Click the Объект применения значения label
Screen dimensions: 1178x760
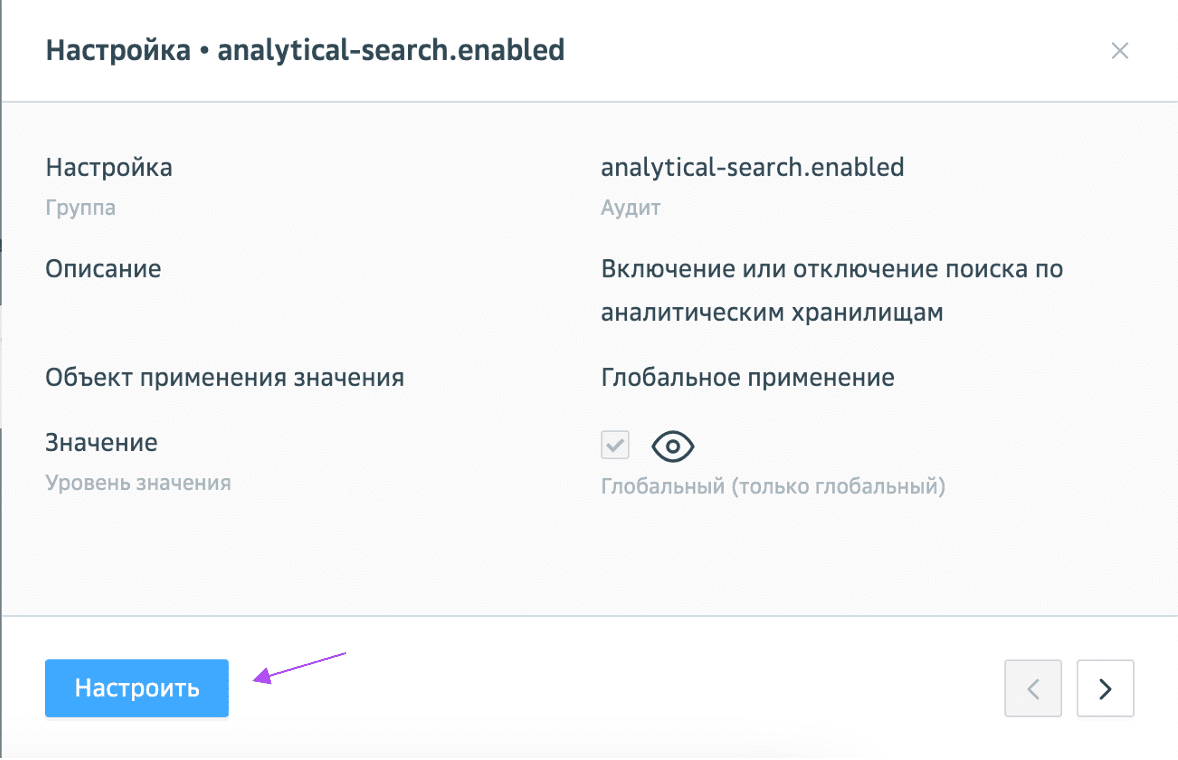pyautogui.click(x=225, y=378)
